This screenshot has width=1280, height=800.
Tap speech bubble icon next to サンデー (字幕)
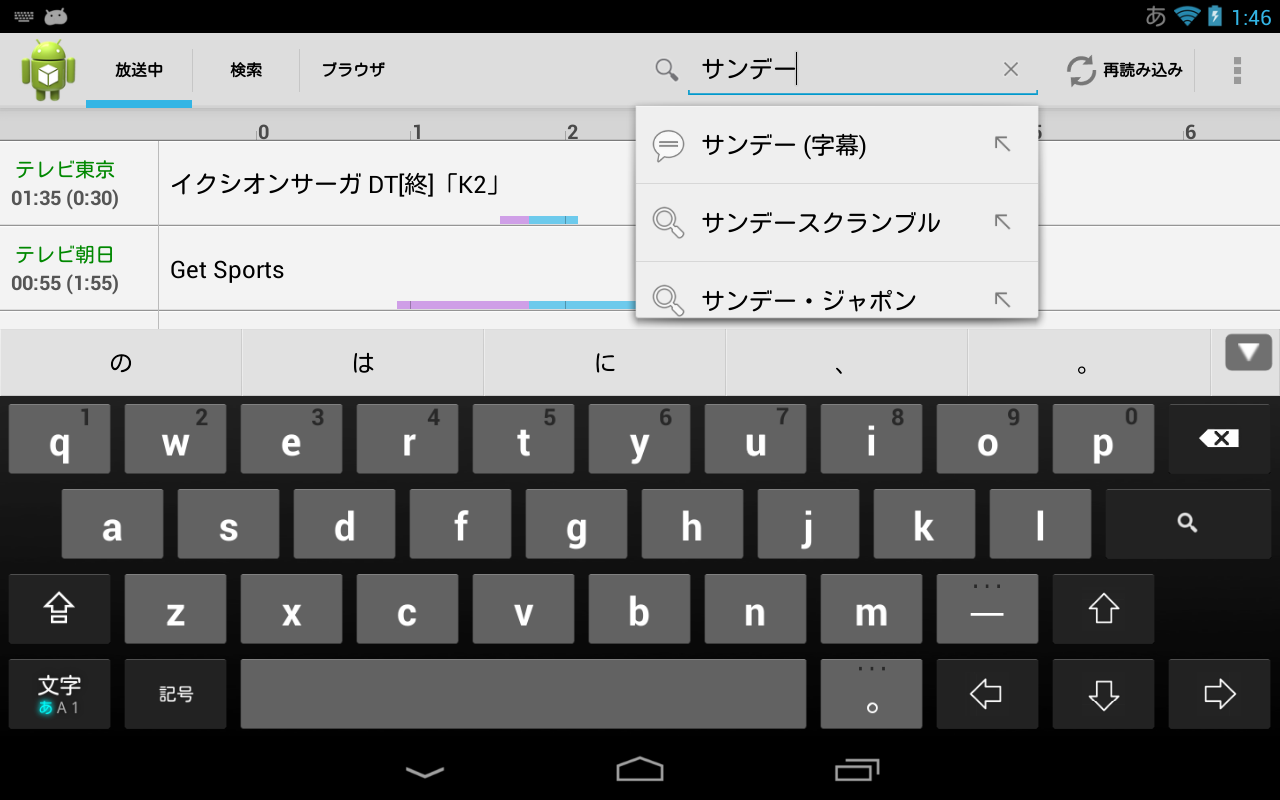coord(668,146)
